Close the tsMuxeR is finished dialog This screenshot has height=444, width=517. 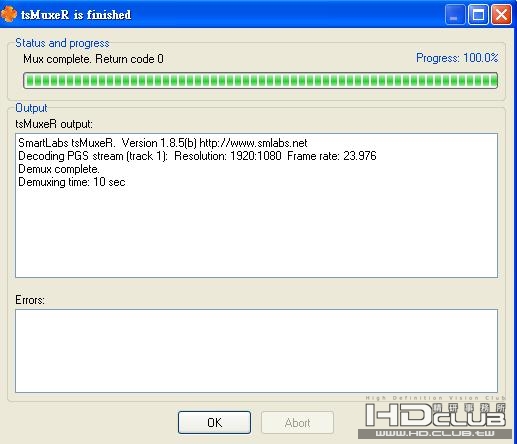click(x=501, y=15)
